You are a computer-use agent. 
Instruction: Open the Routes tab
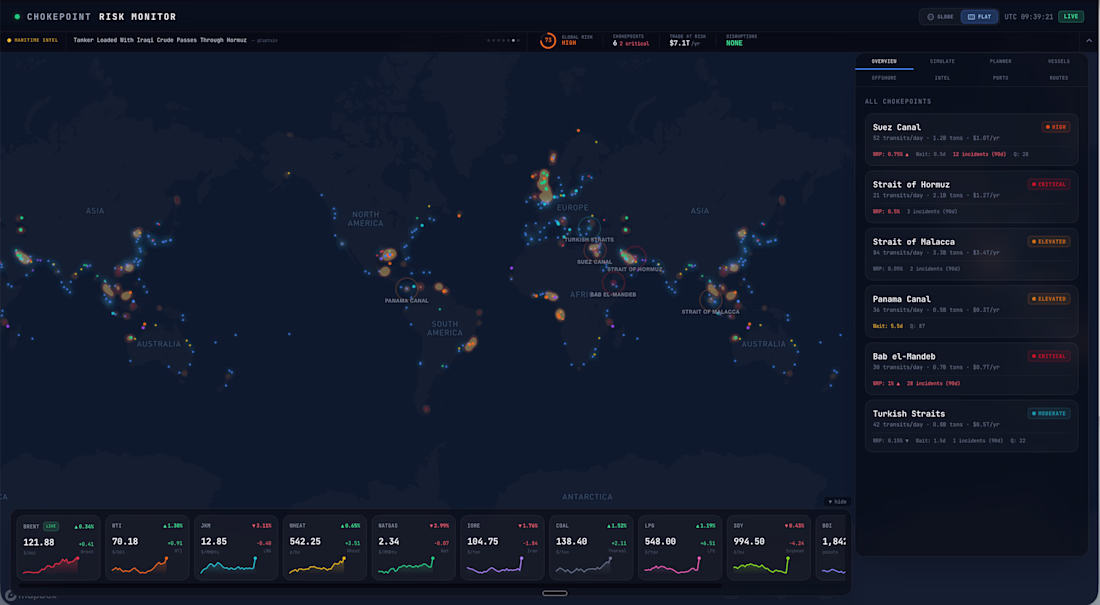tap(1059, 78)
